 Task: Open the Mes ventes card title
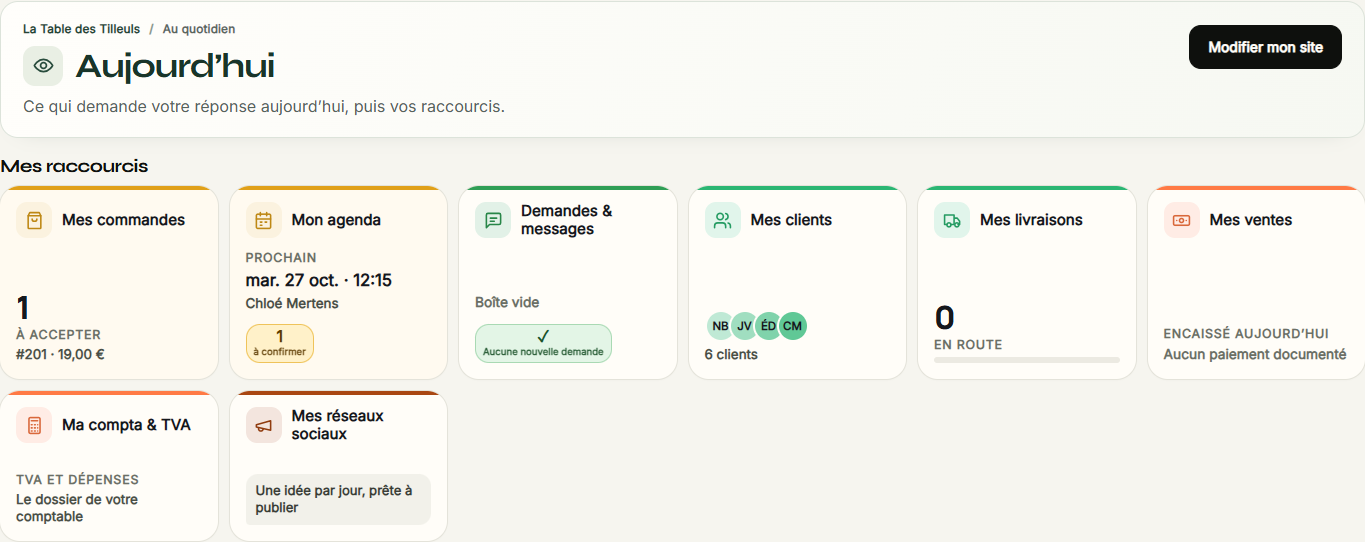(x=1251, y=220)
